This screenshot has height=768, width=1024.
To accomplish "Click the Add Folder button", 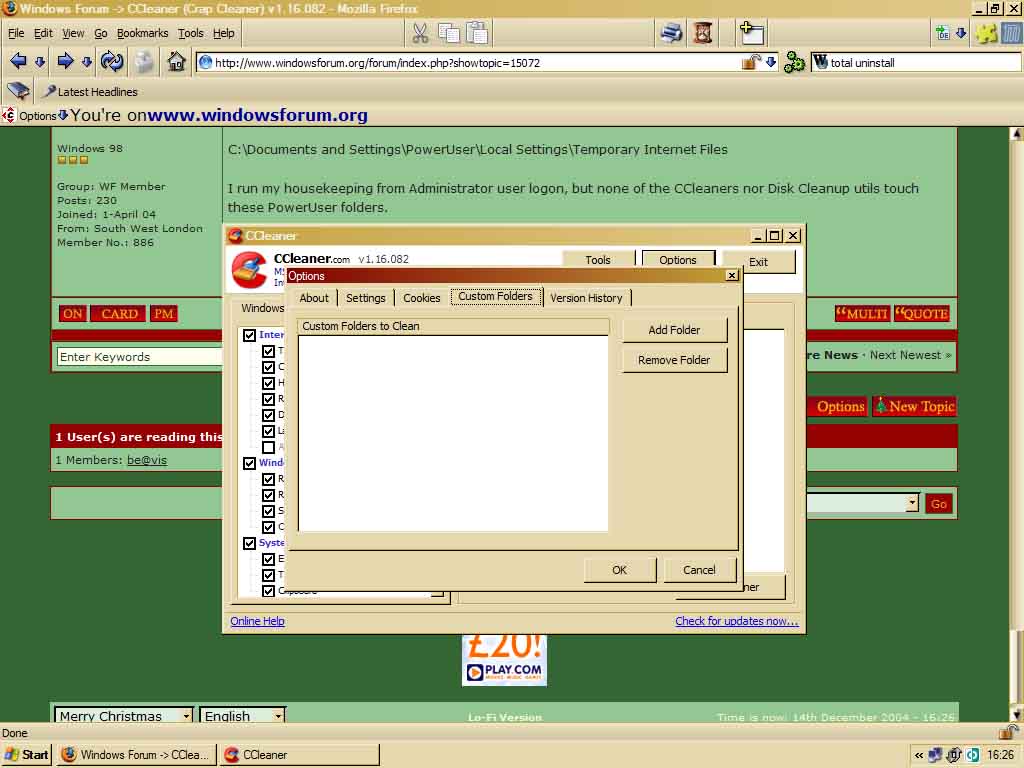I will click(x=674, y=330).
